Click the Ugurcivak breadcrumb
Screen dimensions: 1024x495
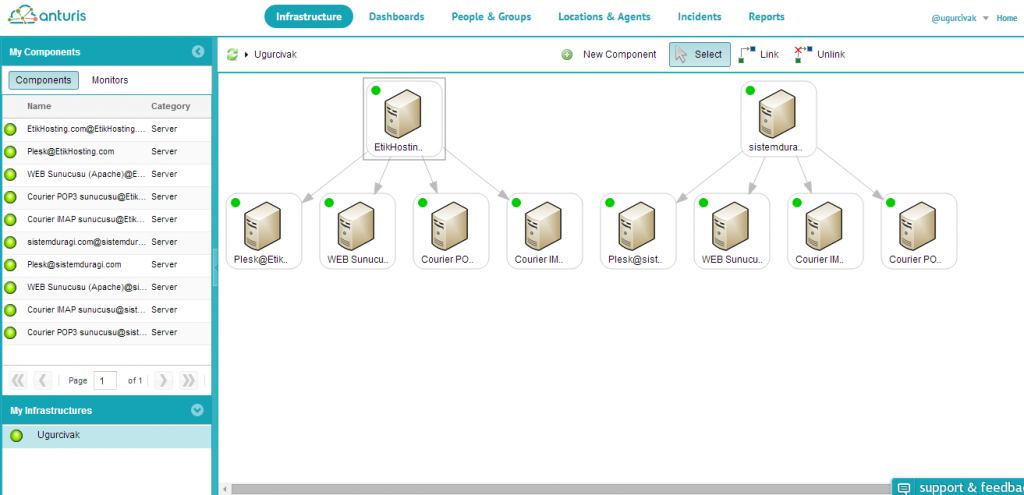point(275,55)
